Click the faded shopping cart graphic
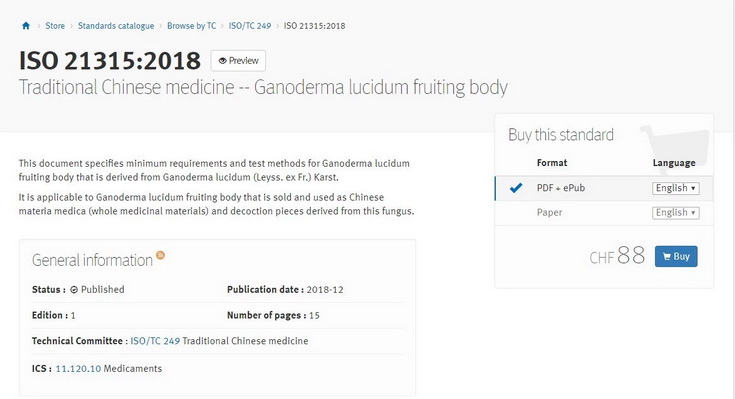735x399 pixels. click(676, 145)
